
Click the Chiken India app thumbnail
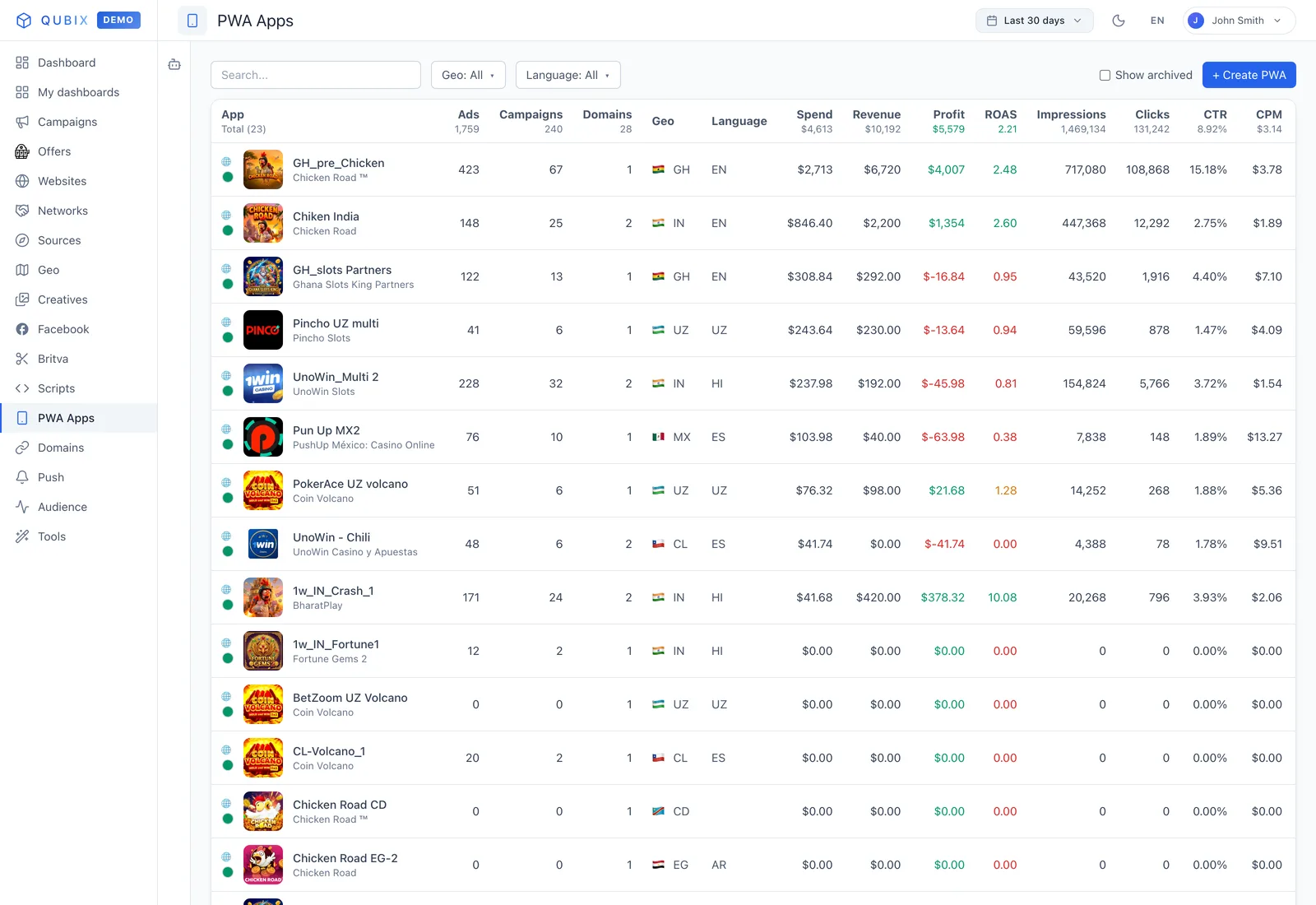pos(263,223)
